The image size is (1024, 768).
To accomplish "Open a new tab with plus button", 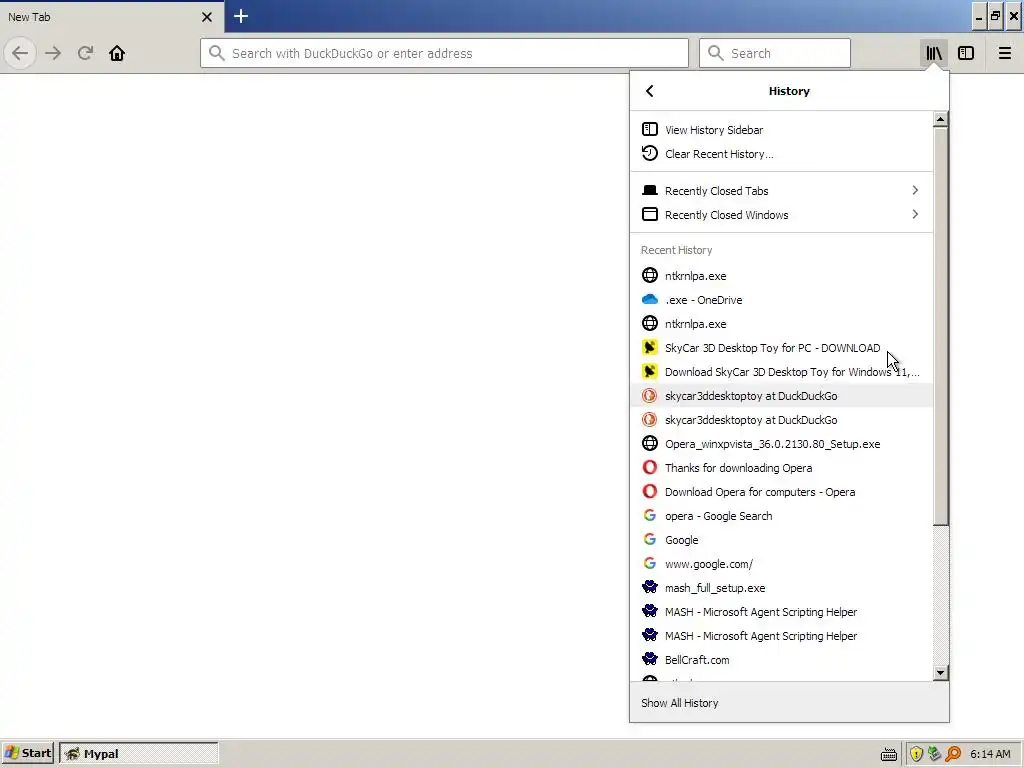I will click(240, 16).
